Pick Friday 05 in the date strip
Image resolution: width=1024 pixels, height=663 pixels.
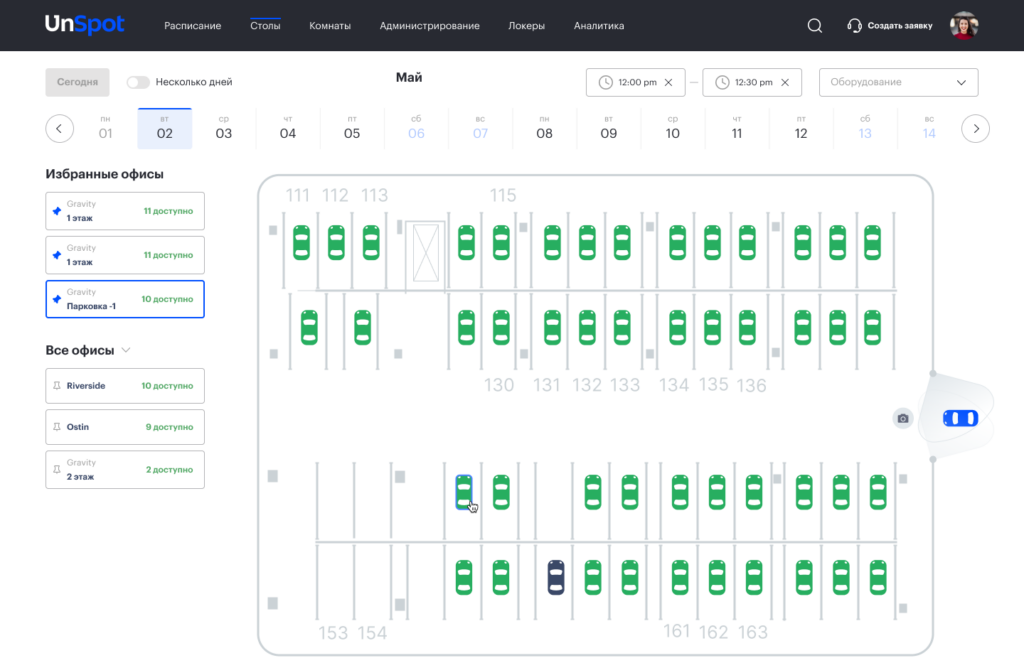[x=352, y=128]
